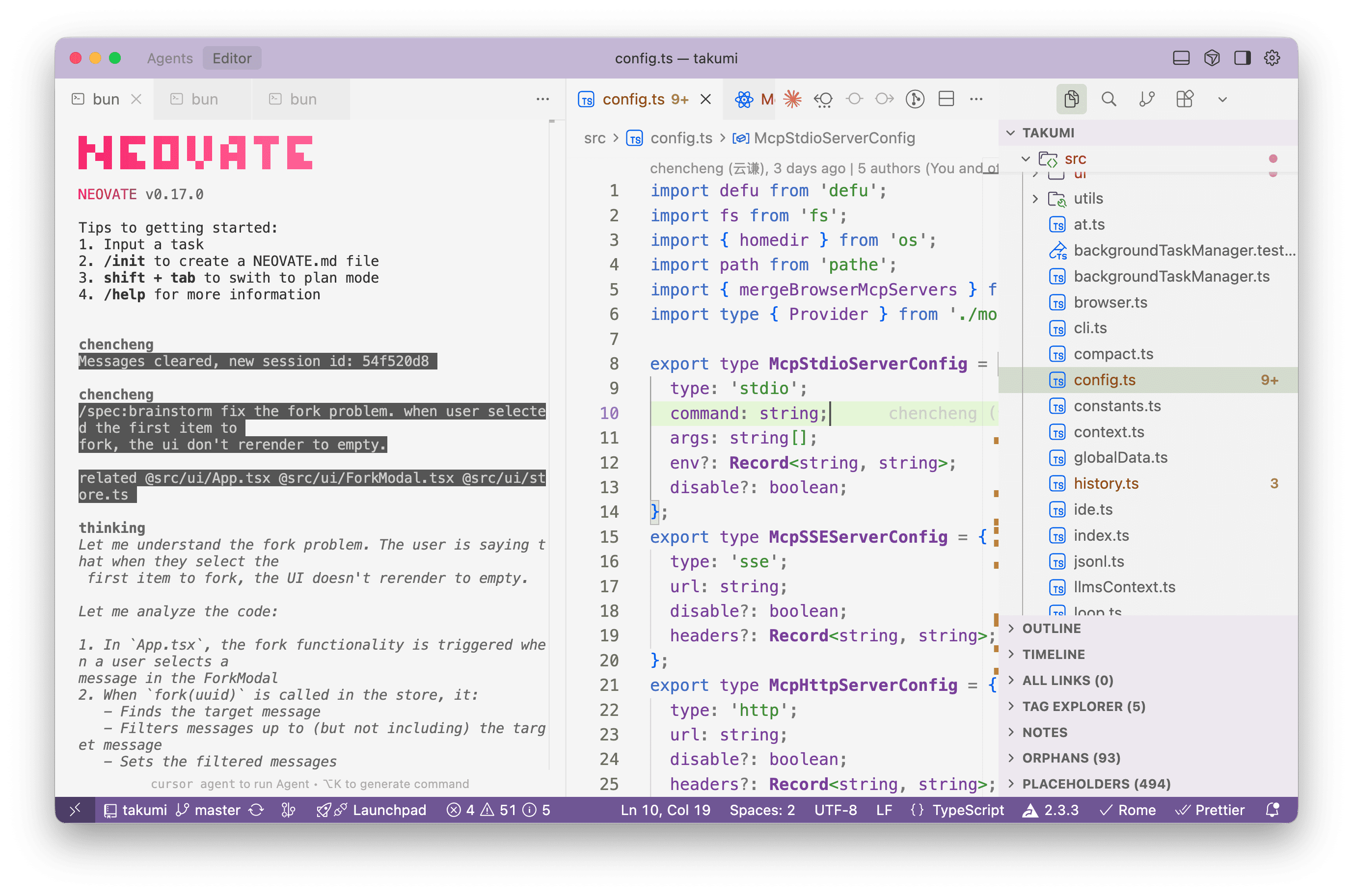Open the Source Control view

click(x=1146, y=100)
